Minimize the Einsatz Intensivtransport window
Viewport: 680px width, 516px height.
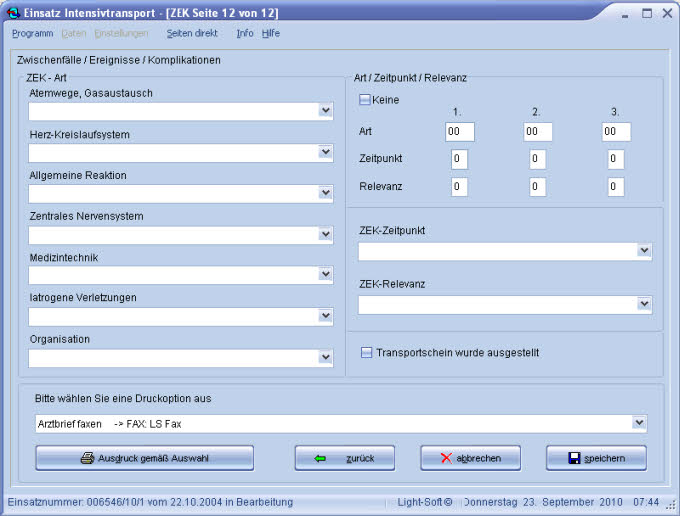625,14
